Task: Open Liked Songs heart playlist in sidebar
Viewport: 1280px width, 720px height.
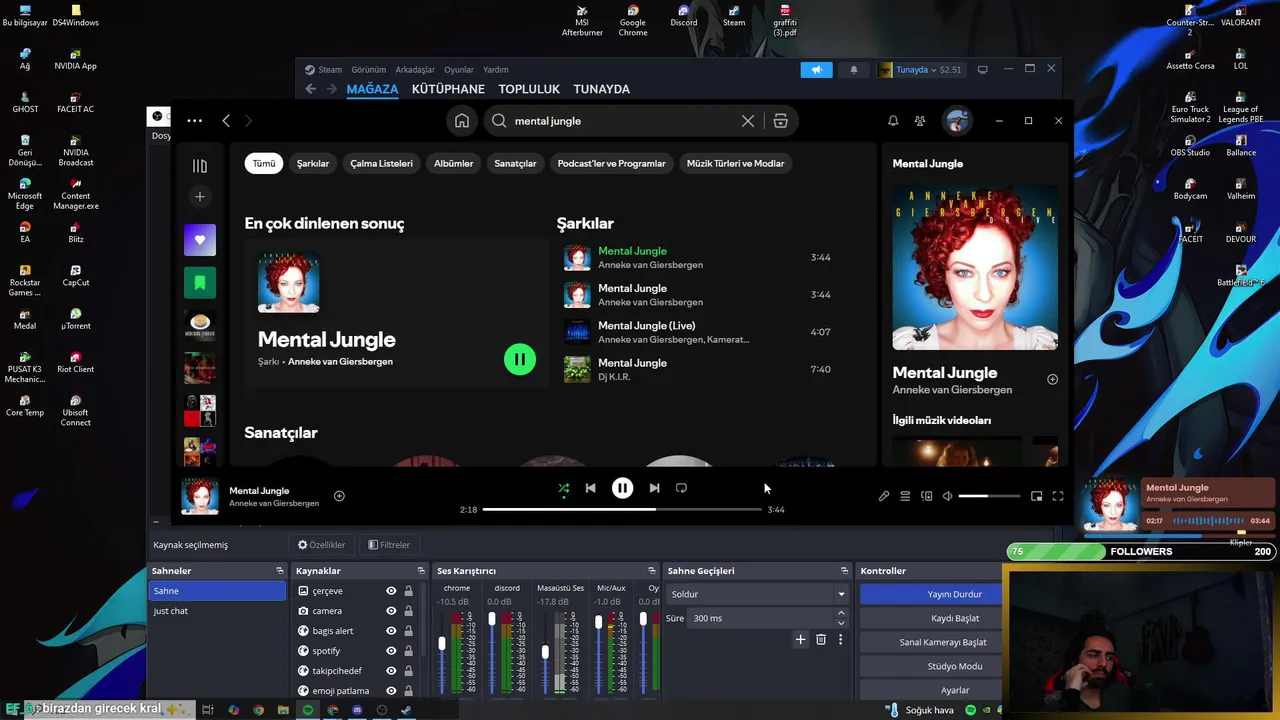Action: (x=200, y=240)
